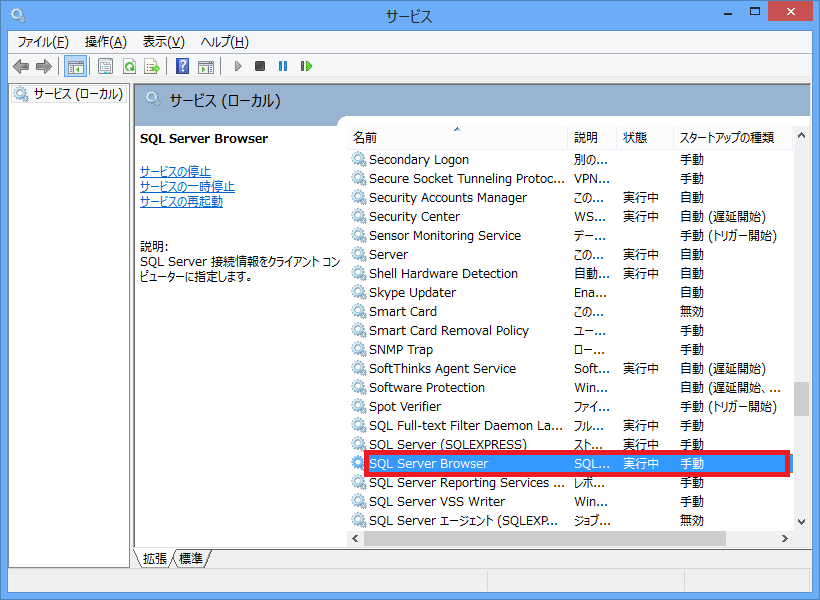Image resolution: width=820 pixels, height=600 pixels.
Task: Select the Secondary Logon service row
Action: tap(570, 160)
